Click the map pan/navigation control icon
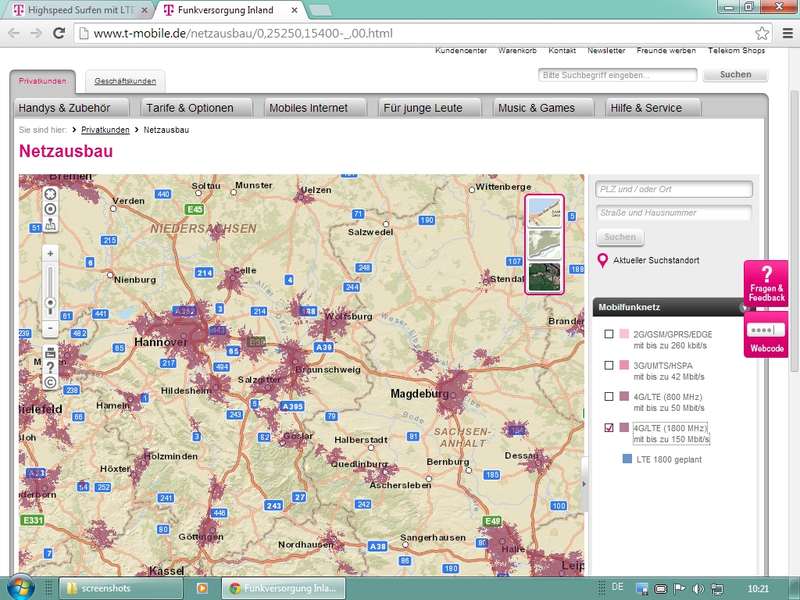This screenshot has width=800, height=600. tap(50, 192)
